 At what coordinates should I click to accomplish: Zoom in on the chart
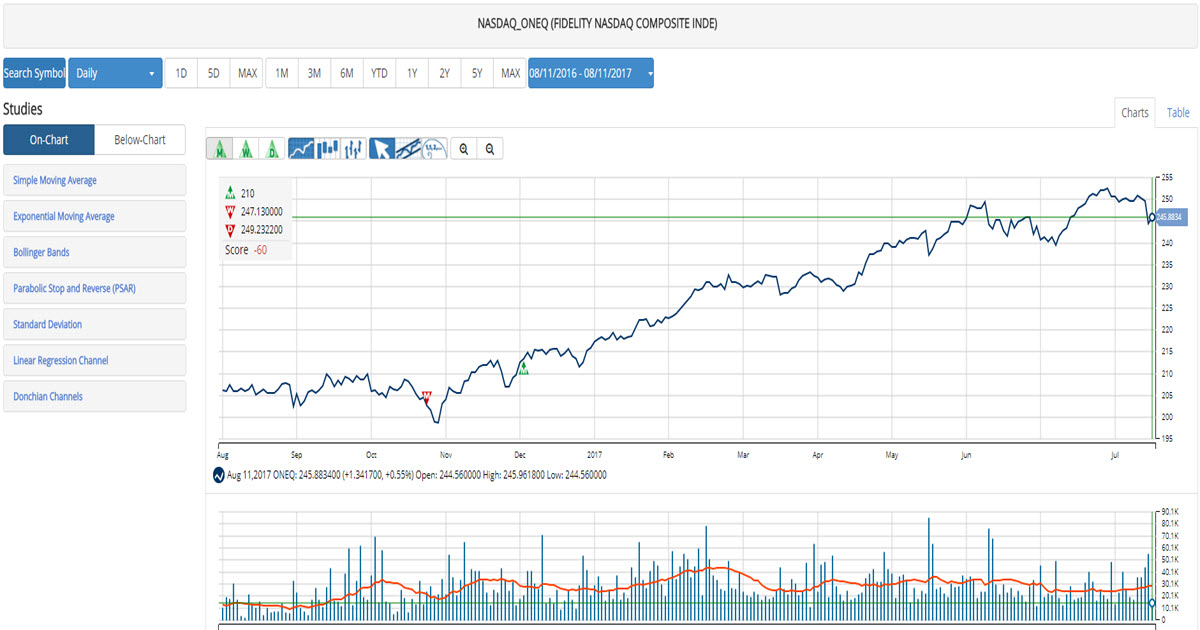click(464, 149)
